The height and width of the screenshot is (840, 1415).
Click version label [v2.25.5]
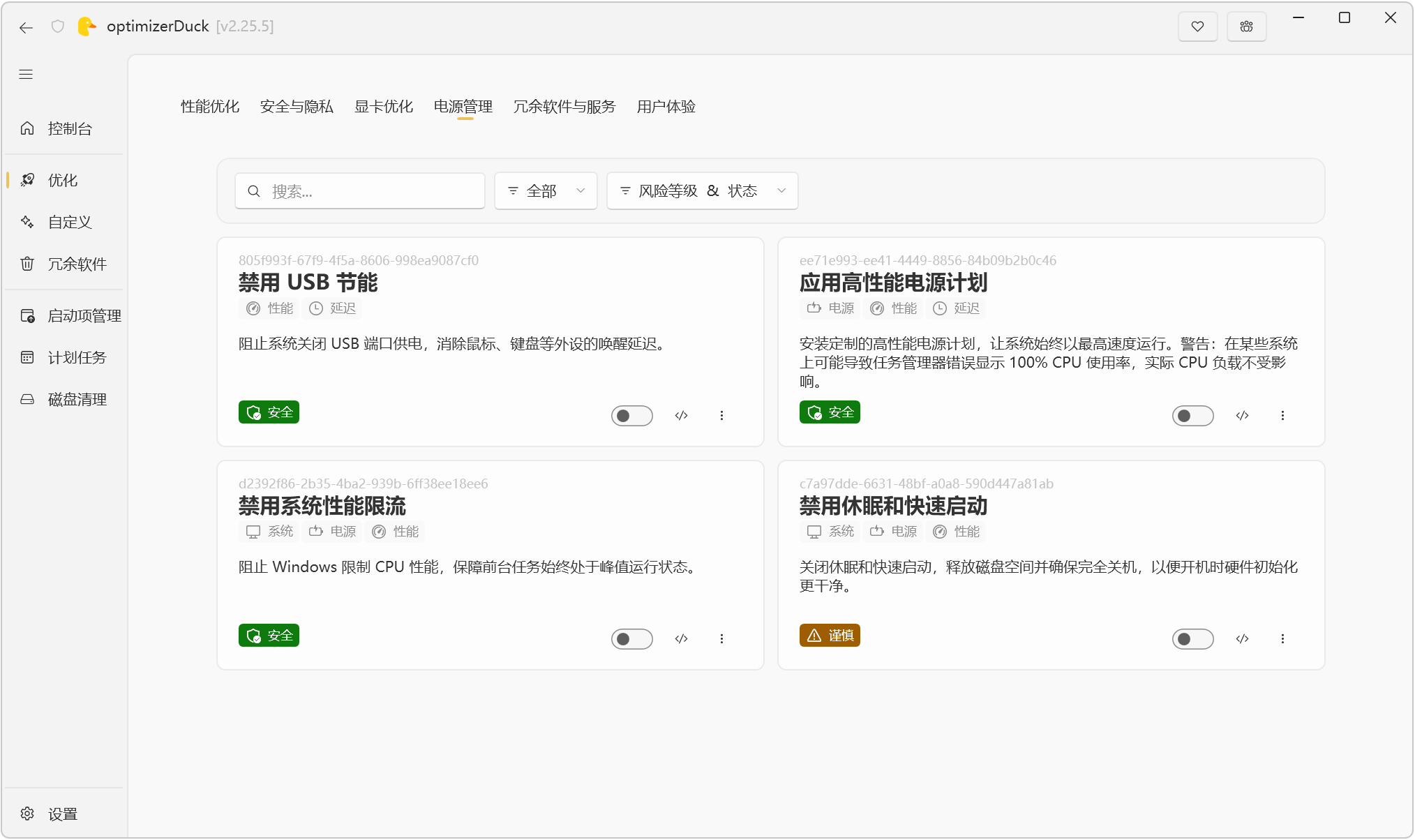click(x=245, y=27)
